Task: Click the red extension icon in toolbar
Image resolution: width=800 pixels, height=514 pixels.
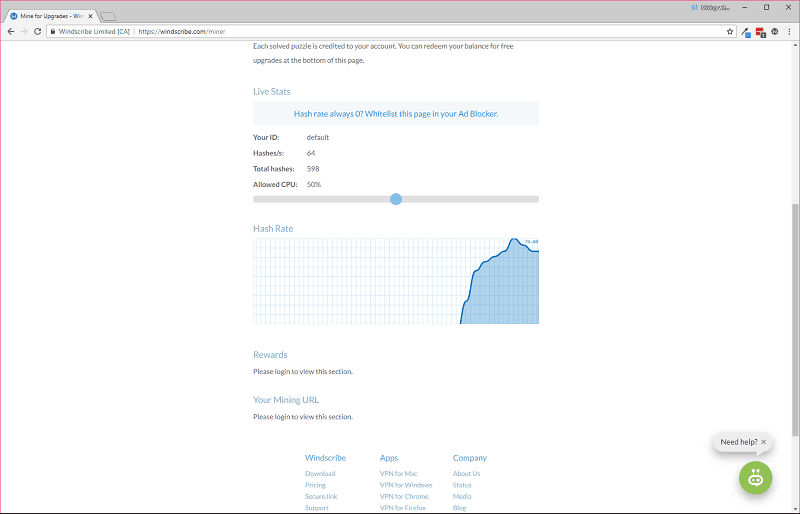Action: [x=760, y=31]
